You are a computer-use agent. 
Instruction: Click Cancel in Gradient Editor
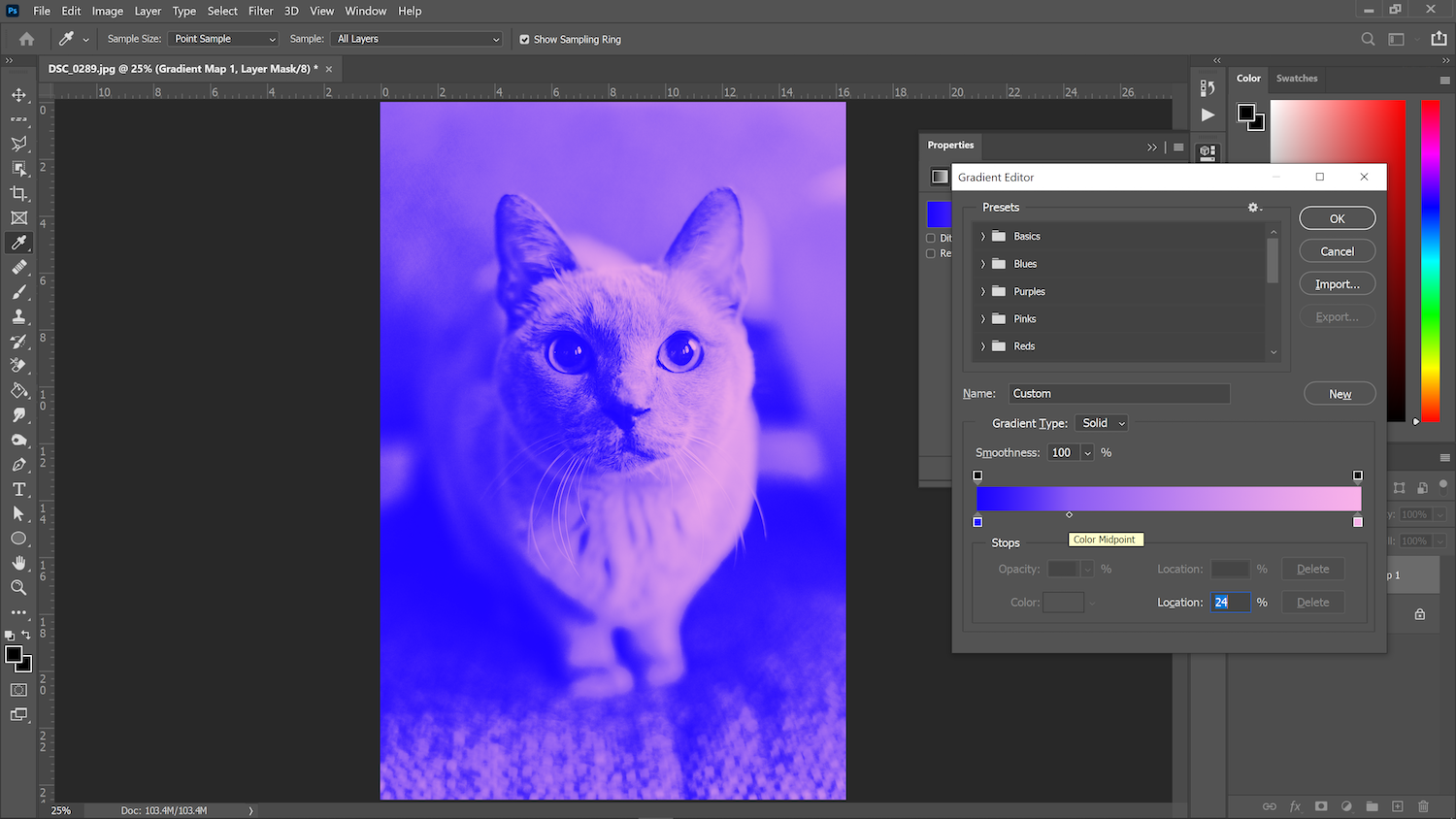pos(1338,251)
